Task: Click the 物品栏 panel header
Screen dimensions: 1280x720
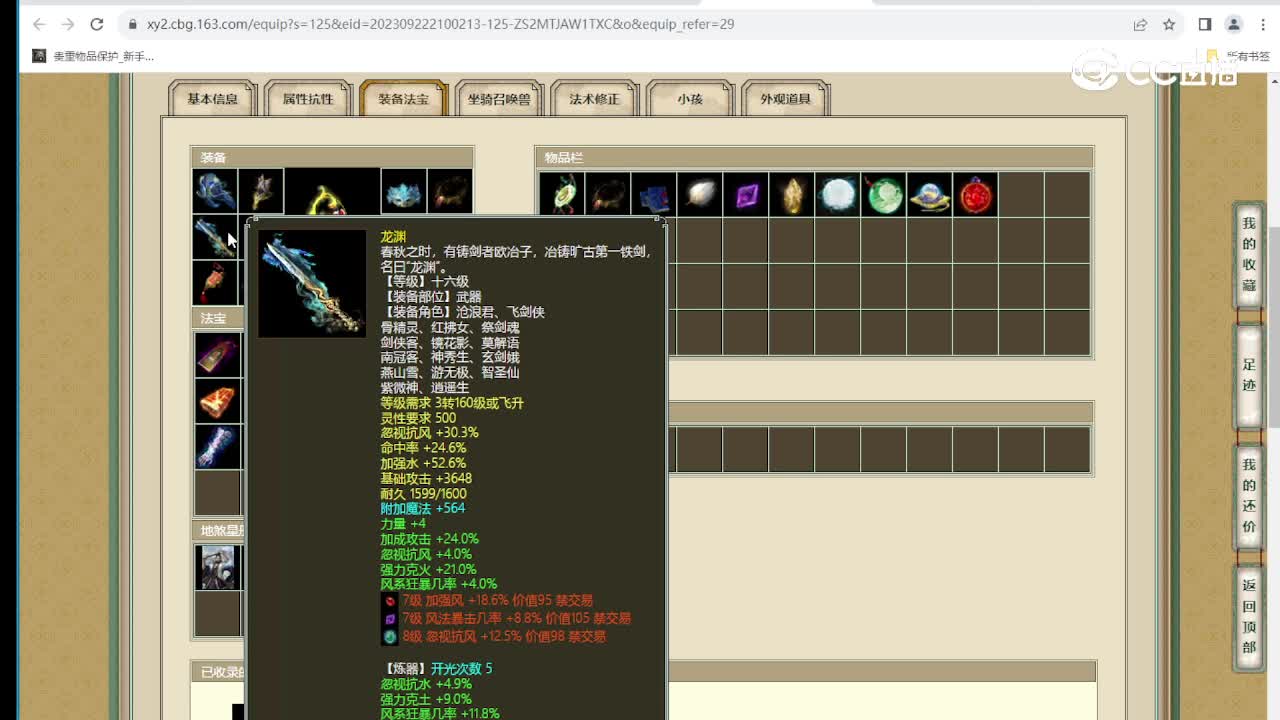Action: pyautogui.click(x=814, y=157)
